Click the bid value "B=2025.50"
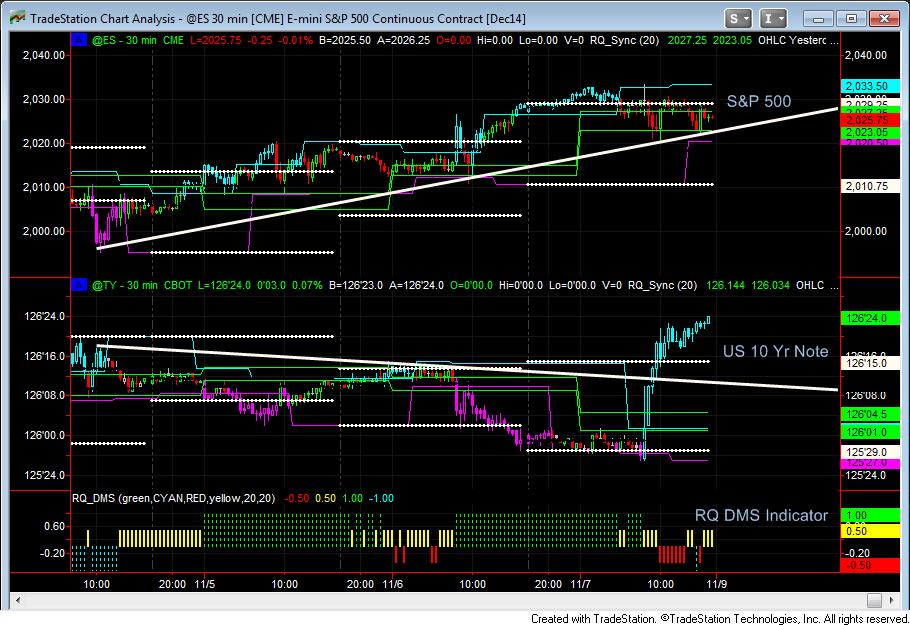The height and width of the screenshot is (625, 910). coord(345,41)
